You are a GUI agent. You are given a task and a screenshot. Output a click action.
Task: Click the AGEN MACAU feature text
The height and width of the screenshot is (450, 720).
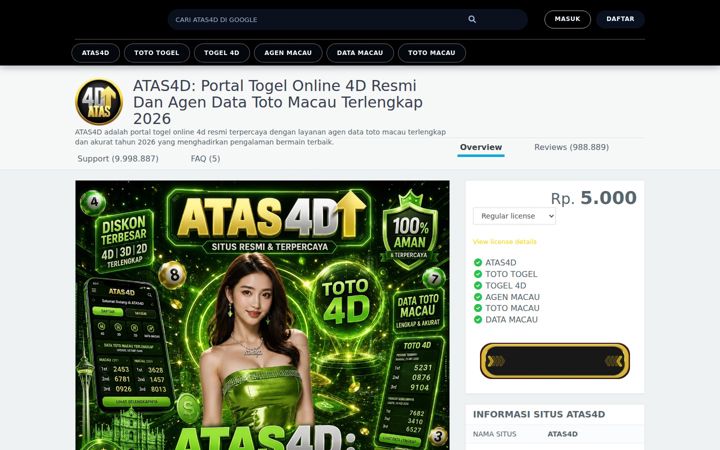(512, 297)
